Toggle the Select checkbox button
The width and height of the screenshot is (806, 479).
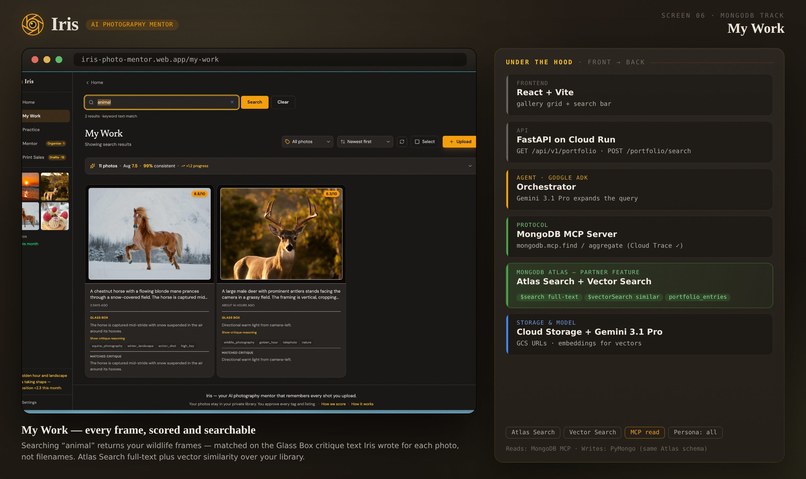[x=425, y=141]
